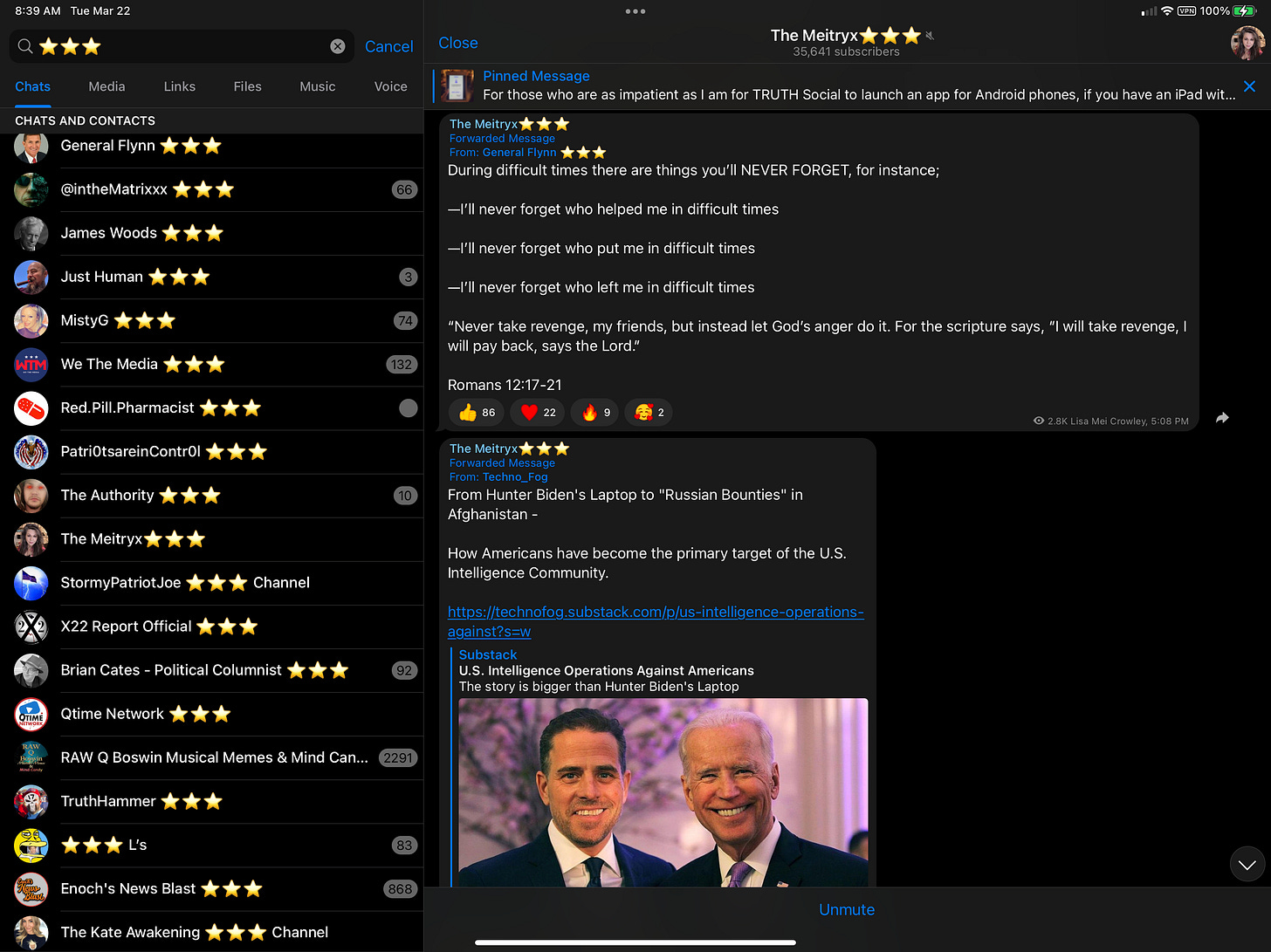
Task: Tap the Wi-Fi status icon
Action: [x=1167, y=11]
